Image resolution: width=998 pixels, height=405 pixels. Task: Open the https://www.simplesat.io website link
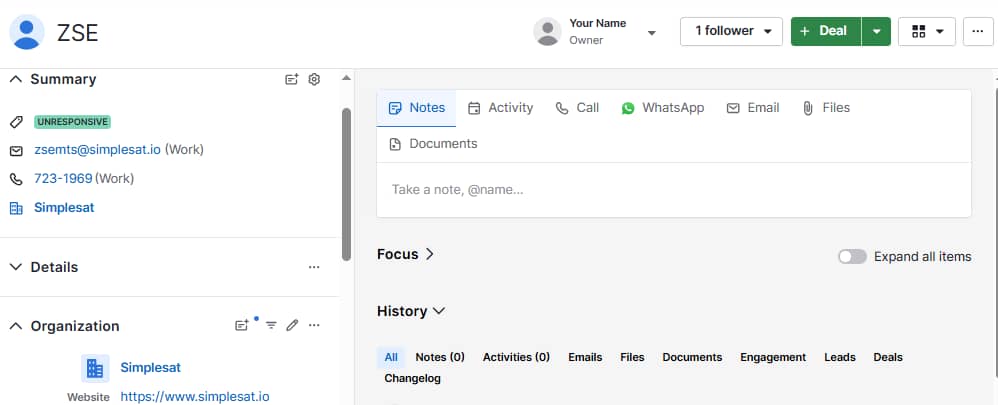(195, 397)
